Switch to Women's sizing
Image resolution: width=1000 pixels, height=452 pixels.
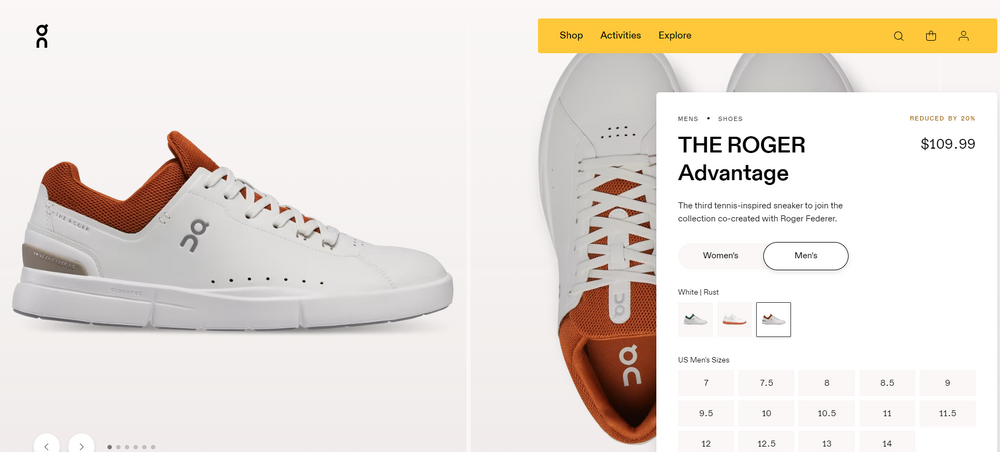[720, 256]
